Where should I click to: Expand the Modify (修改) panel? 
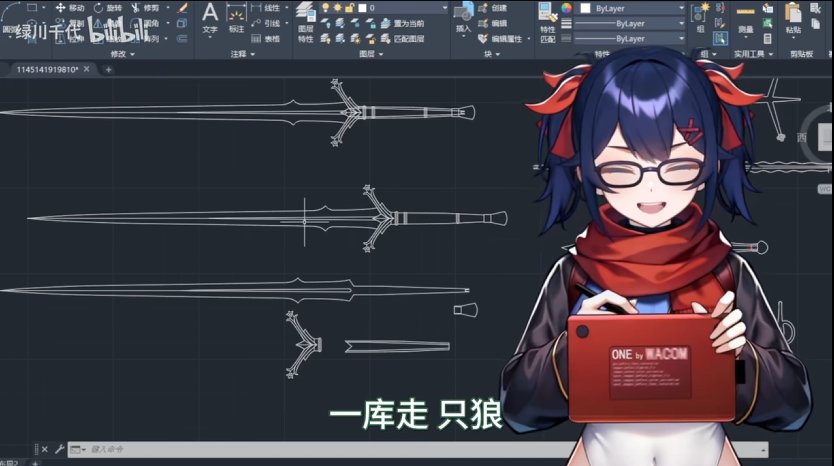[123, 54]
